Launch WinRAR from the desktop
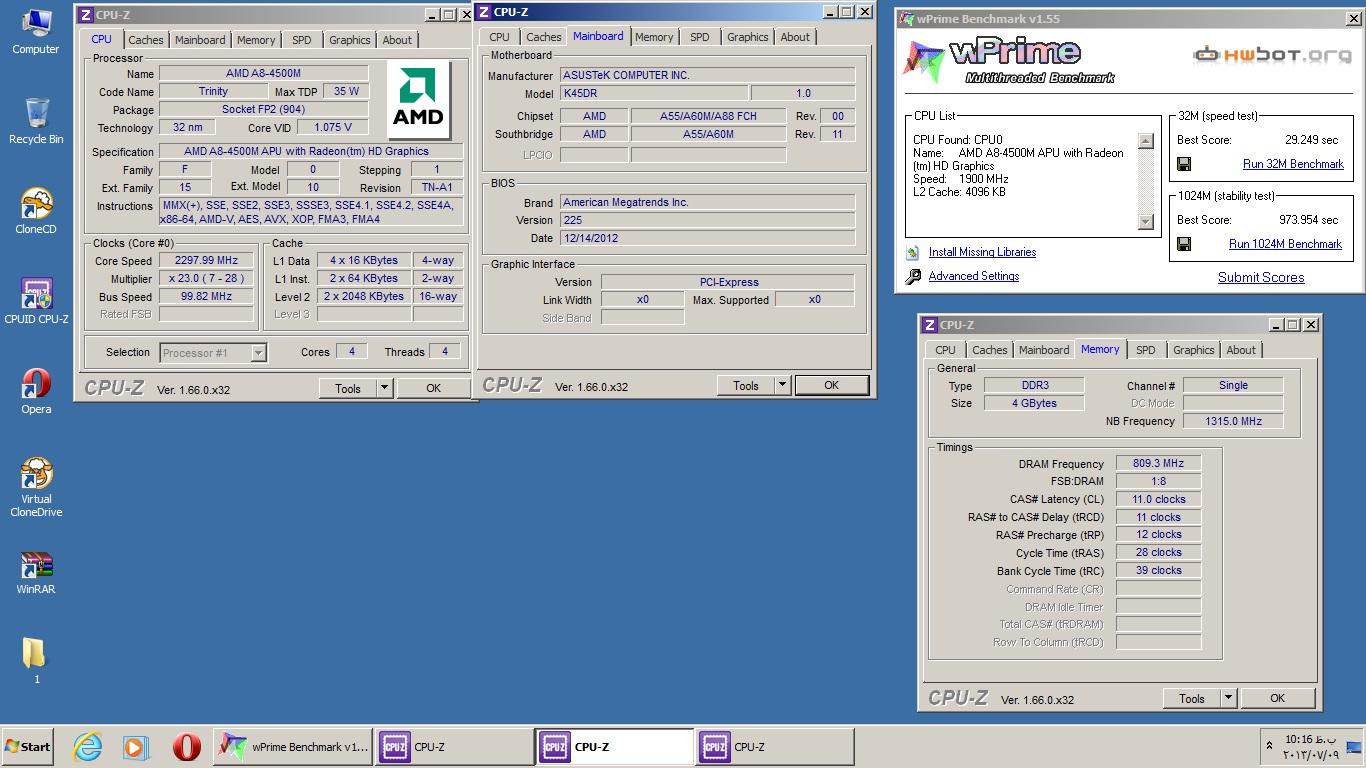 tap(36, 573)
